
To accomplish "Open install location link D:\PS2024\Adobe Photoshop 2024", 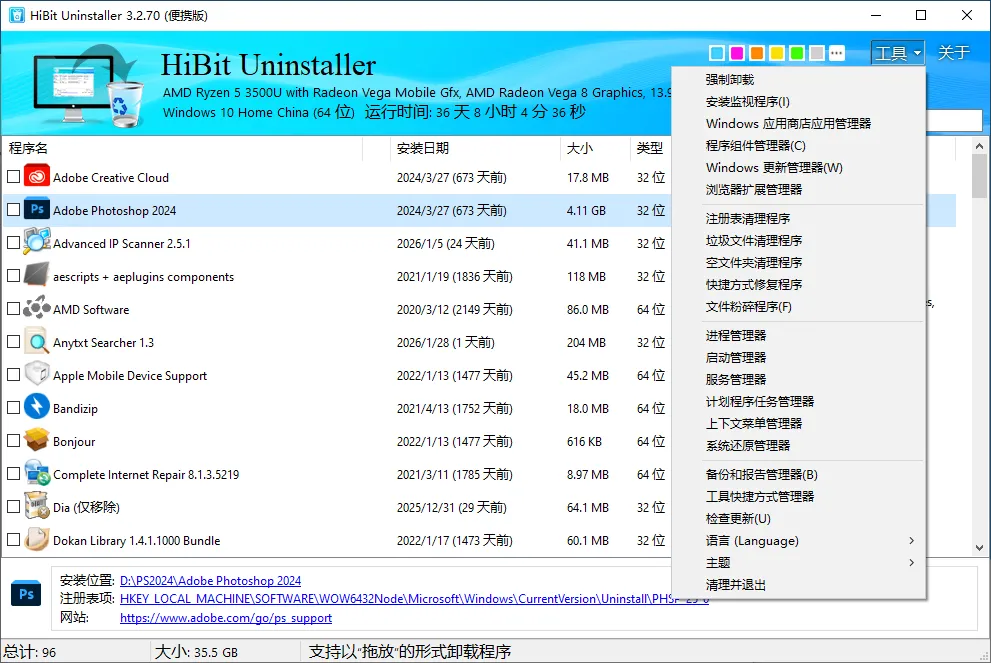I will coord(210,580).
